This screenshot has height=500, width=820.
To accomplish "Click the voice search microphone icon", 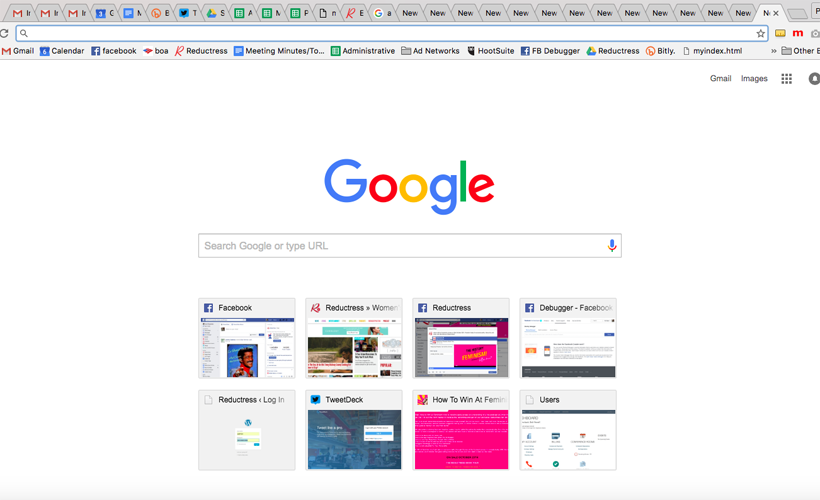I will 612,246.
